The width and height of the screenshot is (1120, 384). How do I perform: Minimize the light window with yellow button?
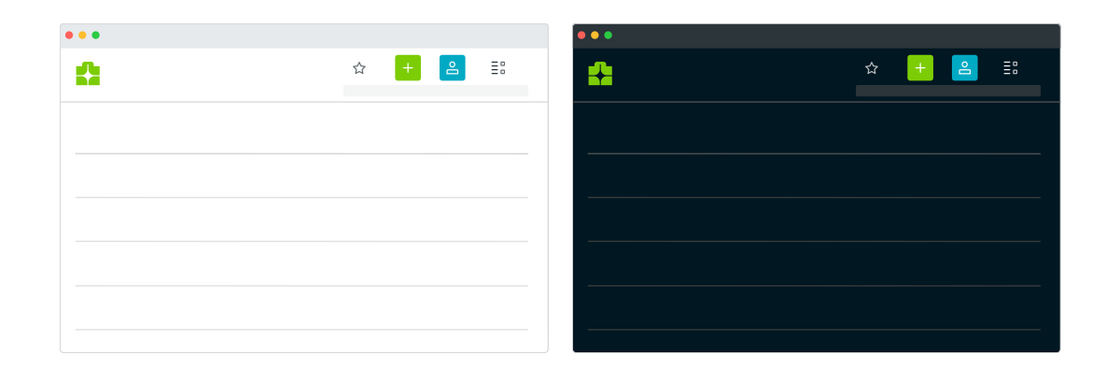[82, 35]
